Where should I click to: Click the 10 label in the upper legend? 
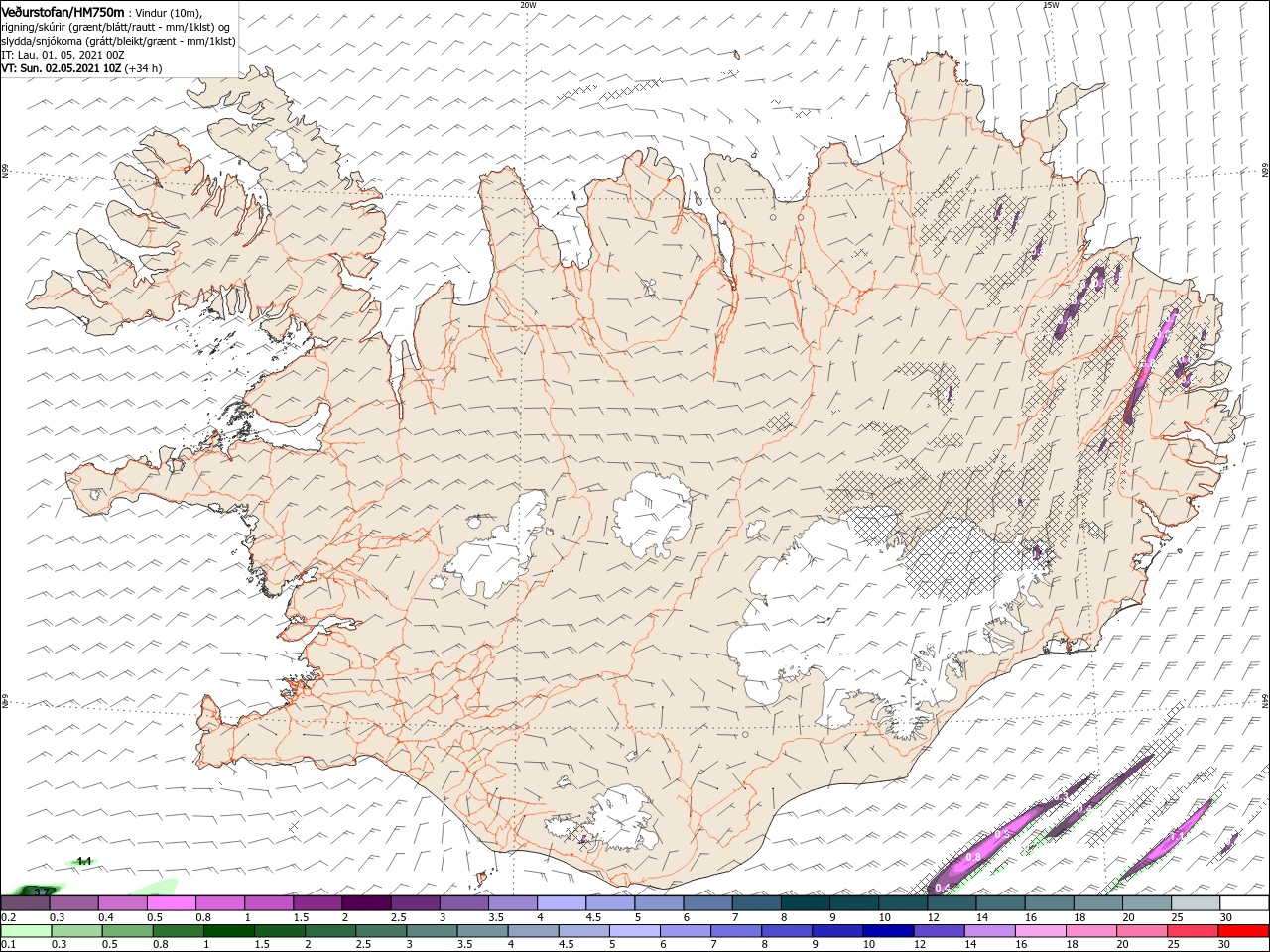tap(885, 917)
